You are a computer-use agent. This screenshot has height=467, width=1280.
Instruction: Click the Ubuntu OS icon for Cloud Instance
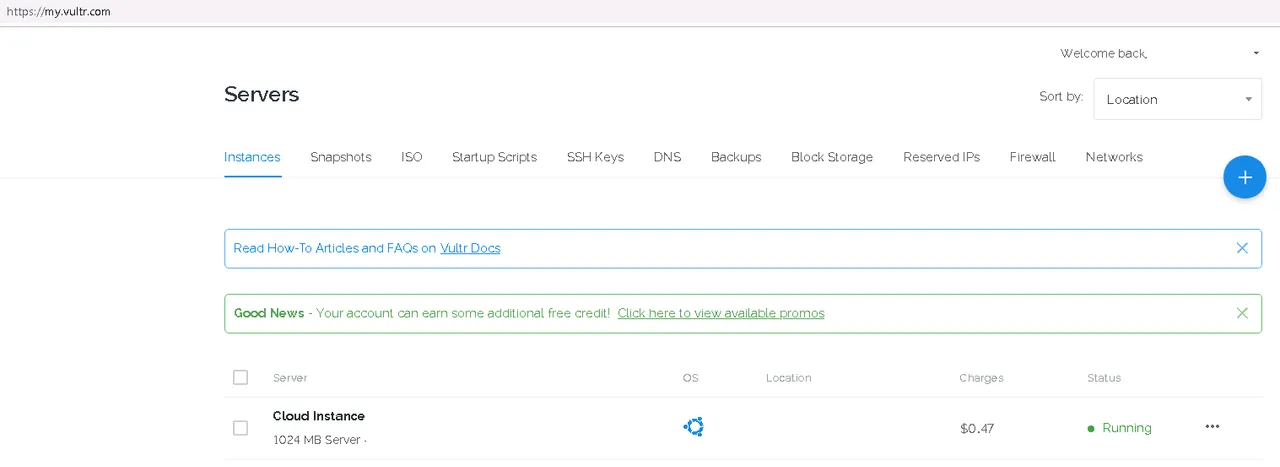pos(693,427)
